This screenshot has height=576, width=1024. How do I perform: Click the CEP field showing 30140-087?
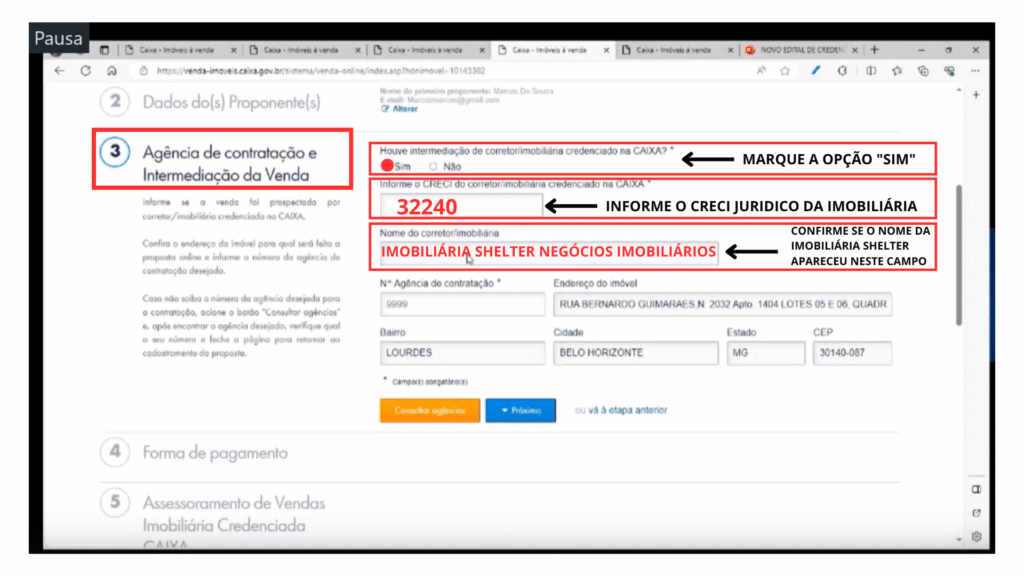[x=852, y=353]
